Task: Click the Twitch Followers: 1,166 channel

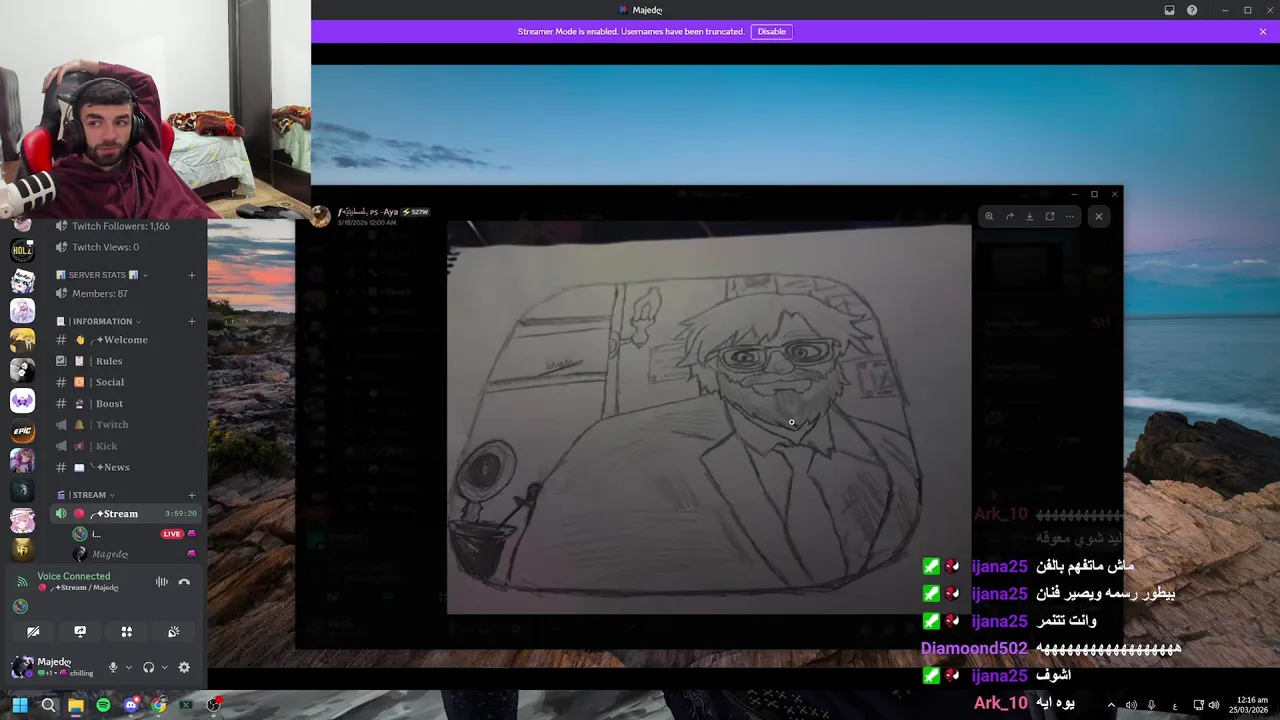Action: click(x=121, y=226)
